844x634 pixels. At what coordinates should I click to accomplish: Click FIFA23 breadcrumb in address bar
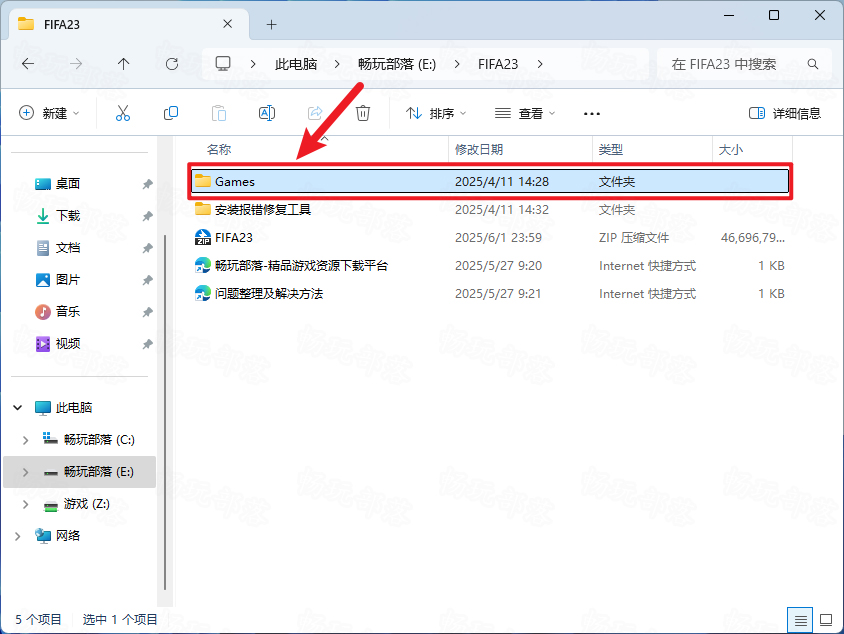tap(498, 64)
